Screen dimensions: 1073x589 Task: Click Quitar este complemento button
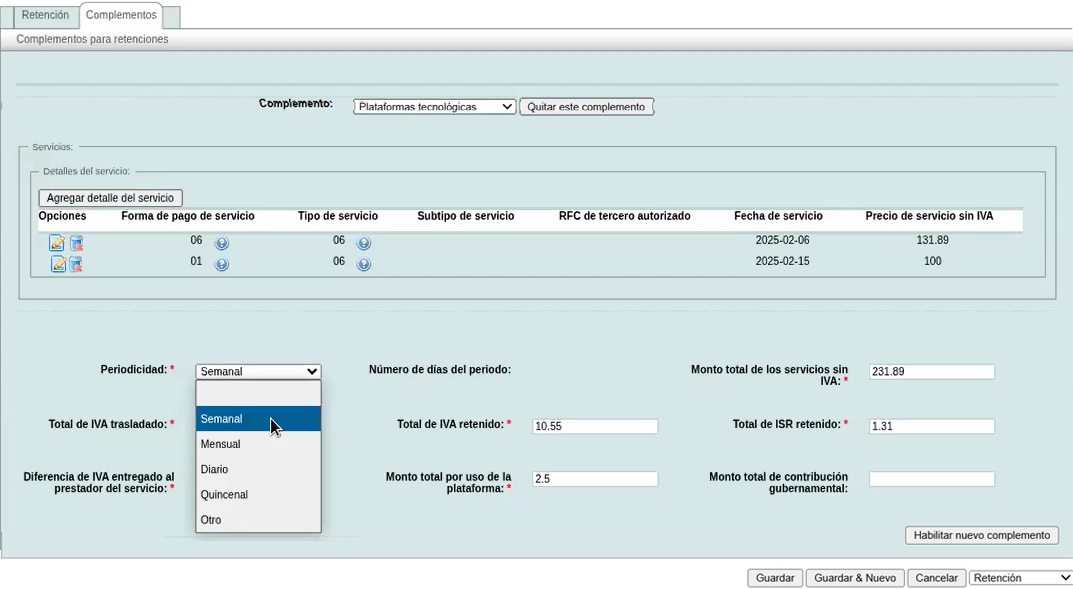coord(586,107)
